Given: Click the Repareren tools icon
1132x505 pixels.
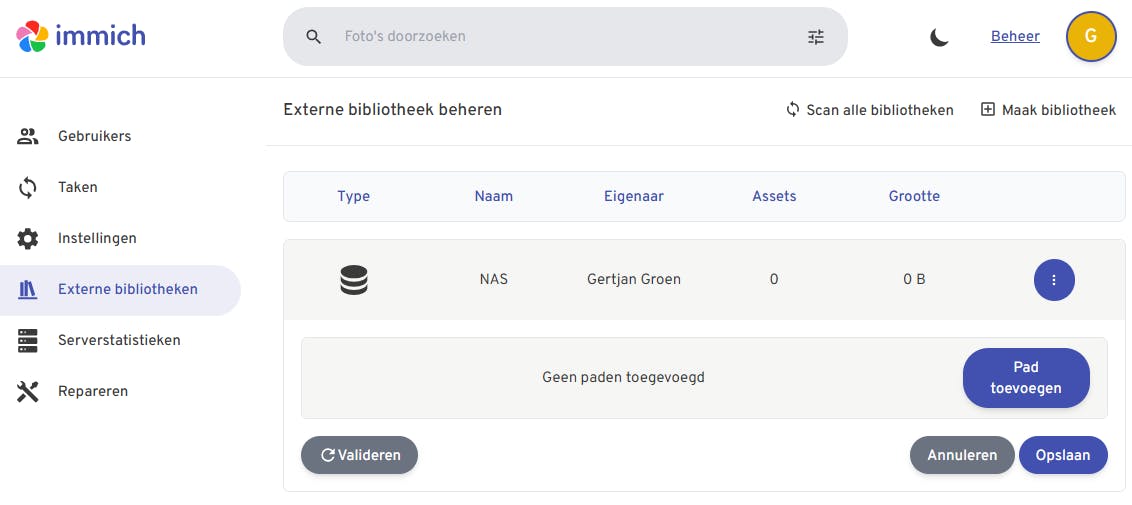Looking at the screenshot, I should pyautogui.click(x=28, y=391).
